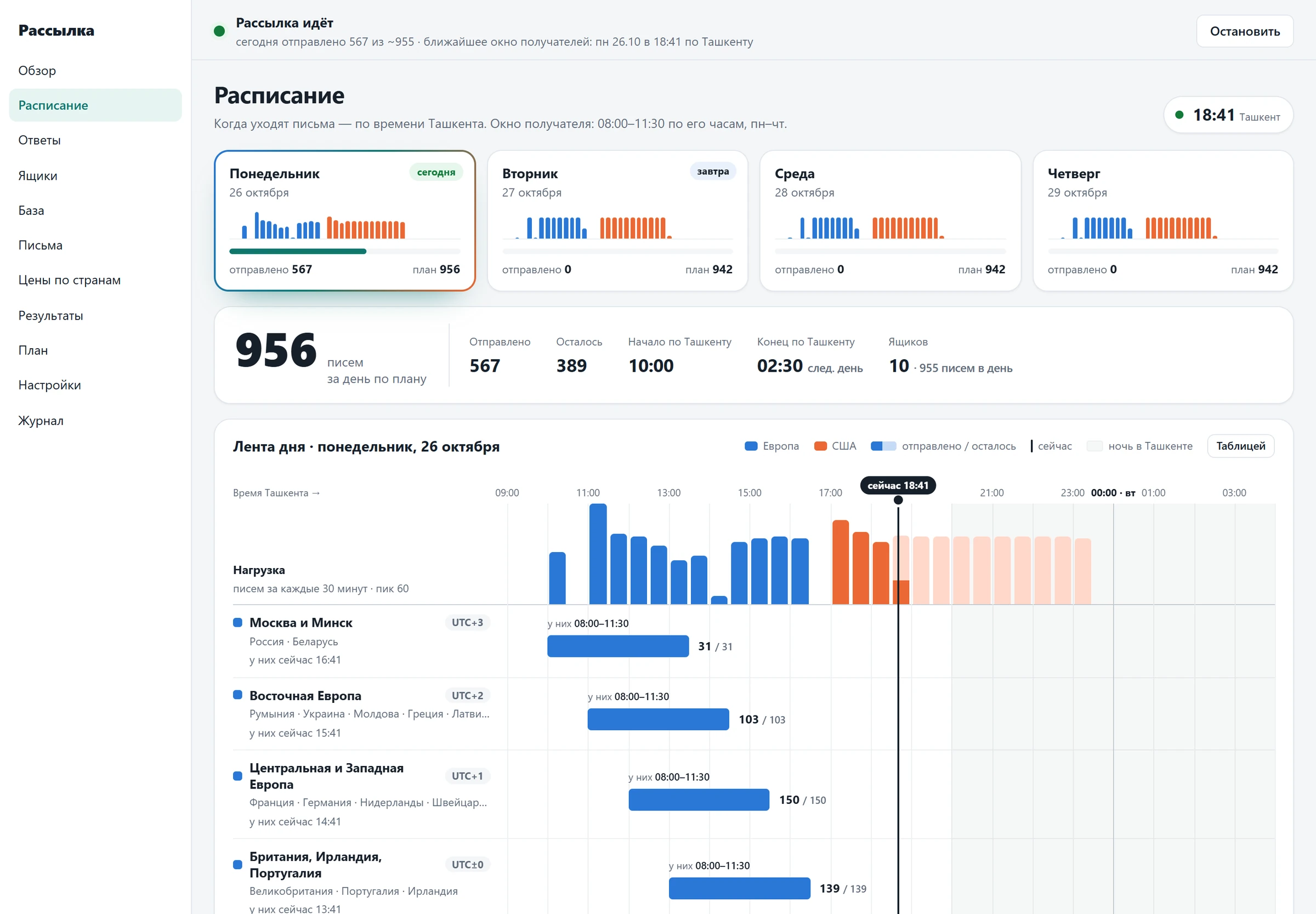Click the UTC±0 badge

(467, 865)
